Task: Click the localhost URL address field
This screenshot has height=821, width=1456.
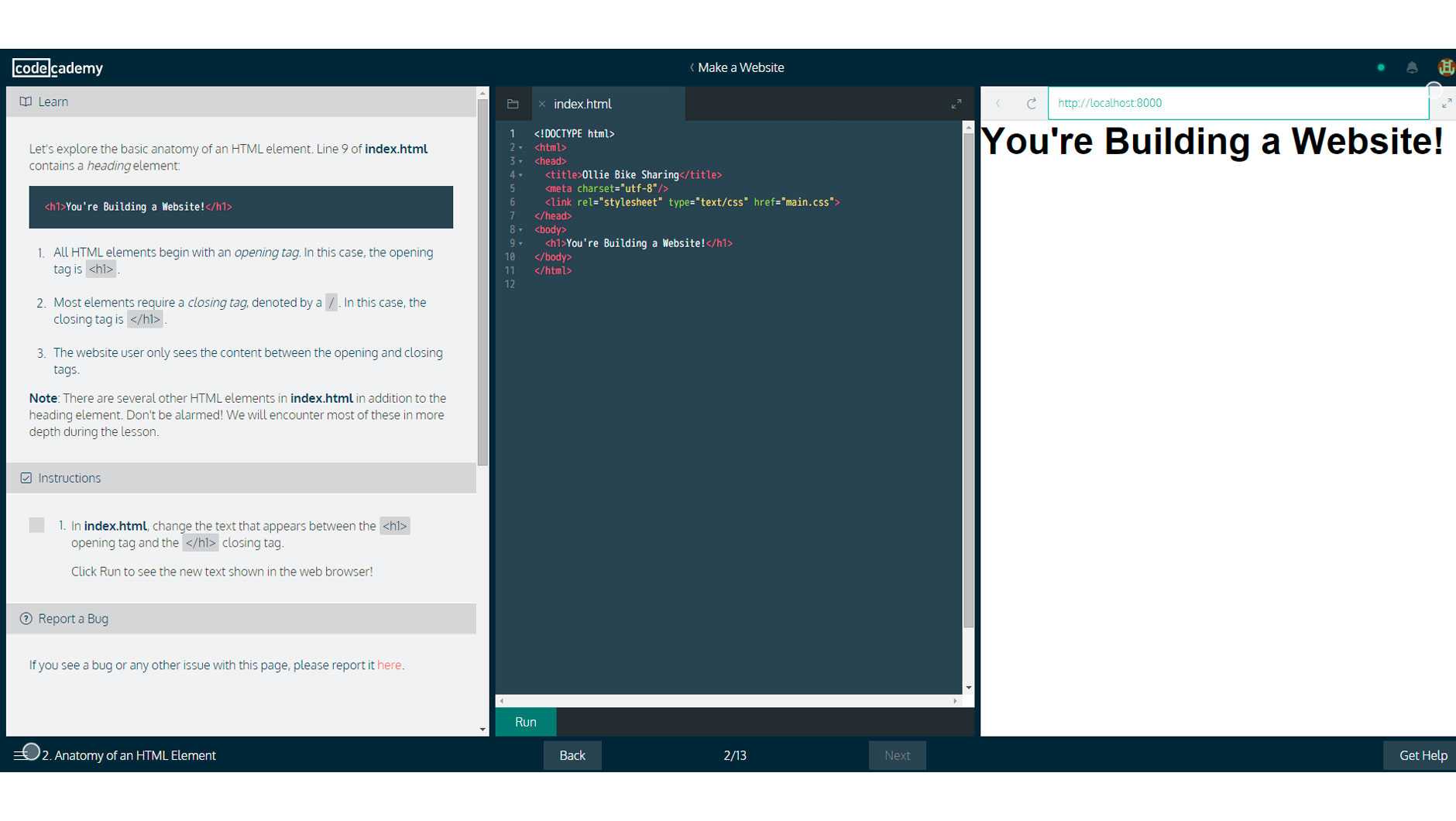Action: (x=1238, y=103)
